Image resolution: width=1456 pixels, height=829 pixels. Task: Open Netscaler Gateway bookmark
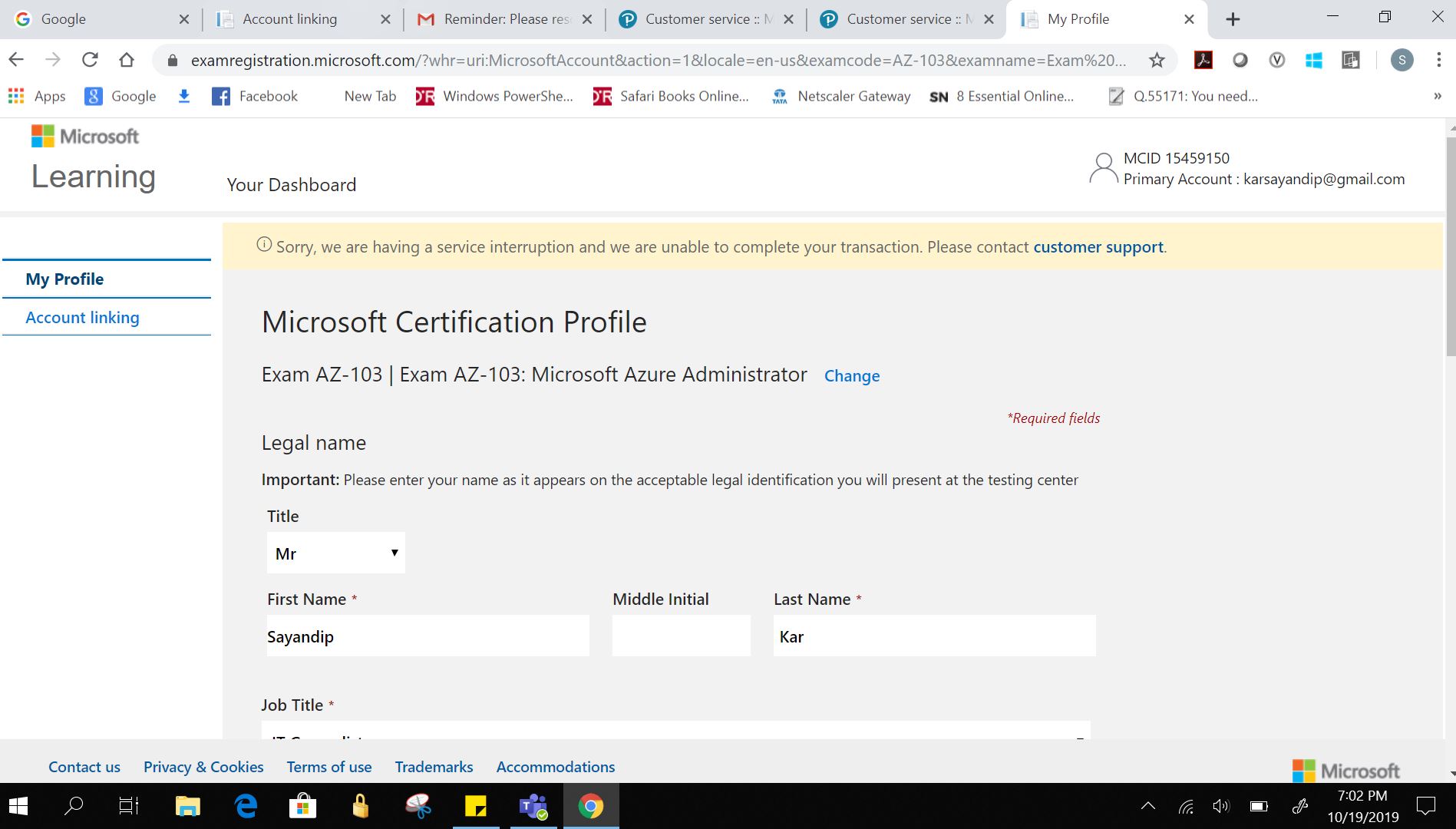pos(840,96)
